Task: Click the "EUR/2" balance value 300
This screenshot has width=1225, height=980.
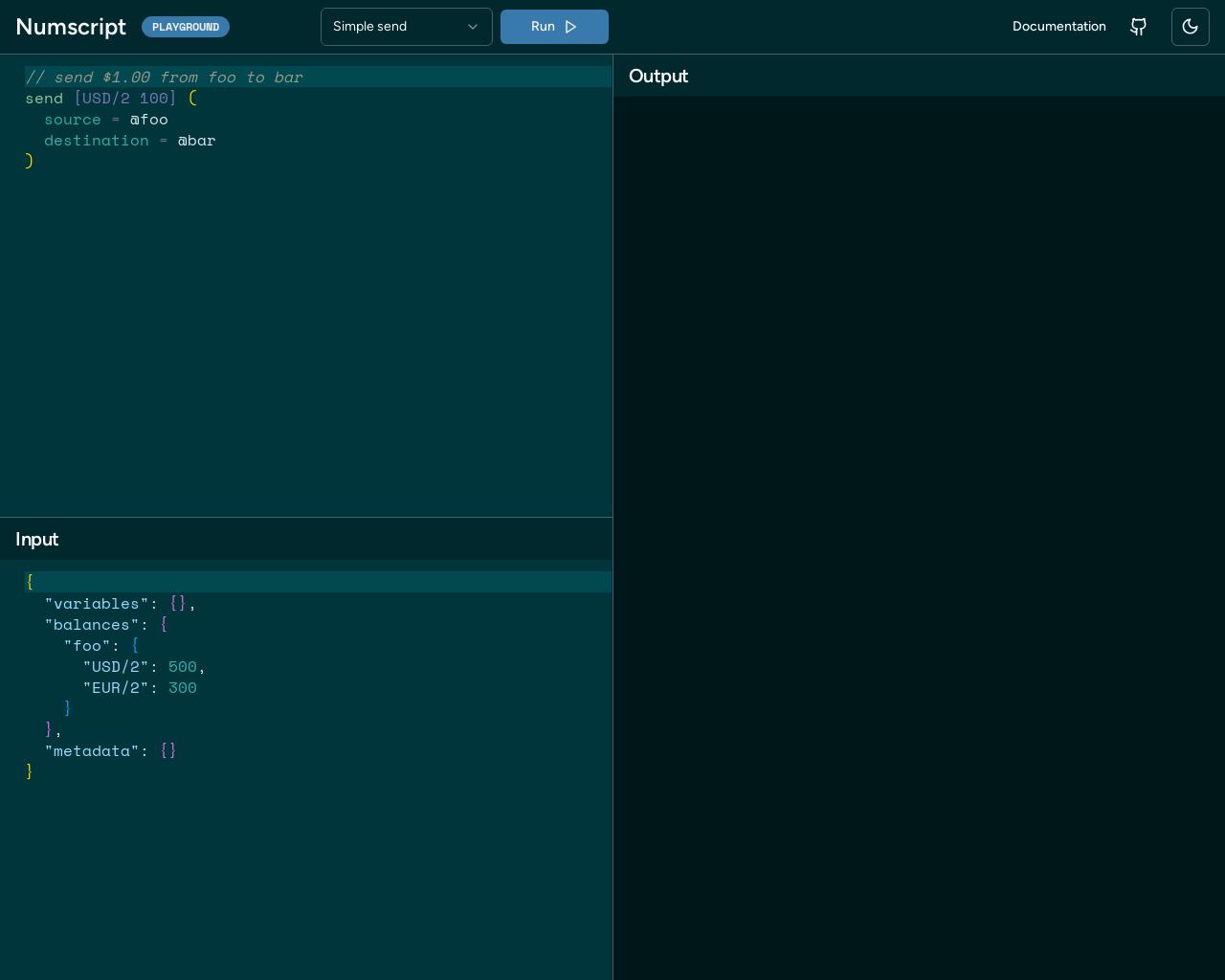Action: click(x=183, y=687)
